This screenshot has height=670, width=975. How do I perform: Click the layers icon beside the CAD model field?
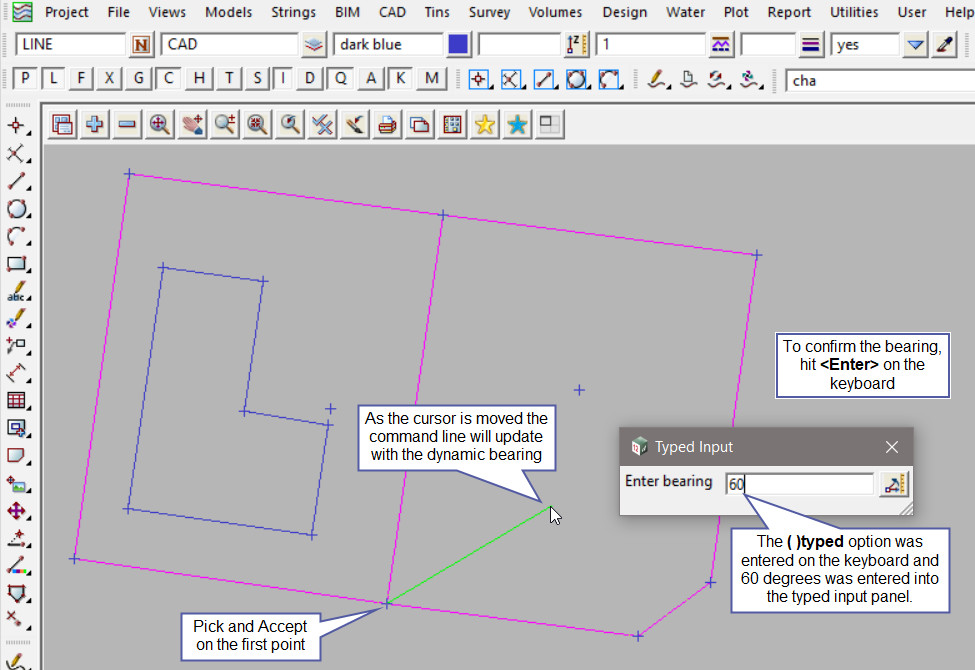(315, 45)
